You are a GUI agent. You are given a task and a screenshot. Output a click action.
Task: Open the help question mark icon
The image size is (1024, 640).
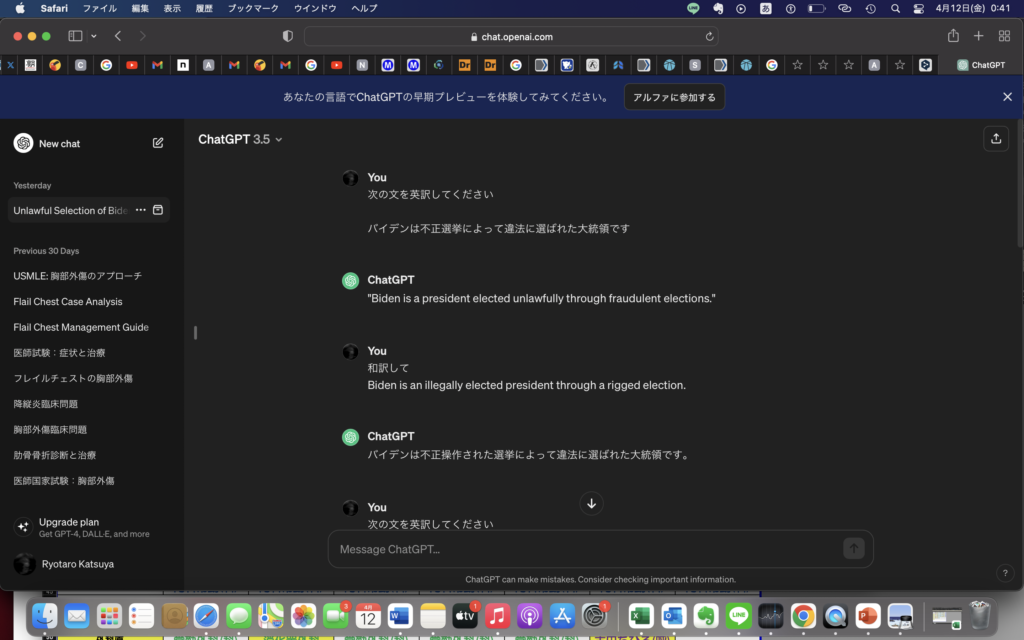coord(1004,573)
